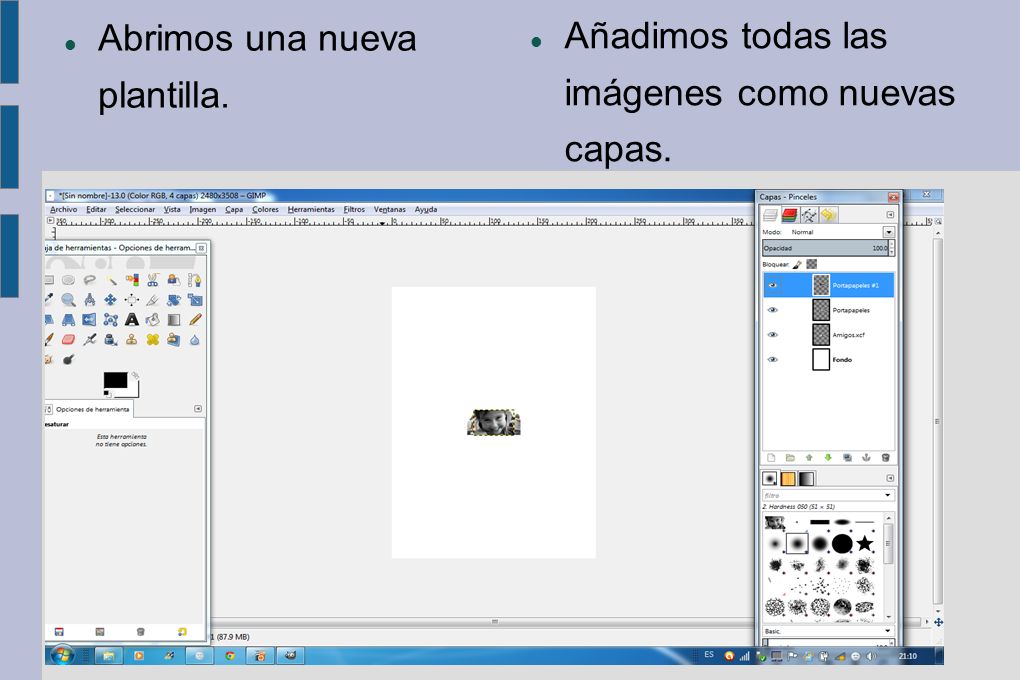The height and width of the screenshot is (680, 1020).
Task: Open the Capas dock tab menu arrow
Action: [891, 215]
